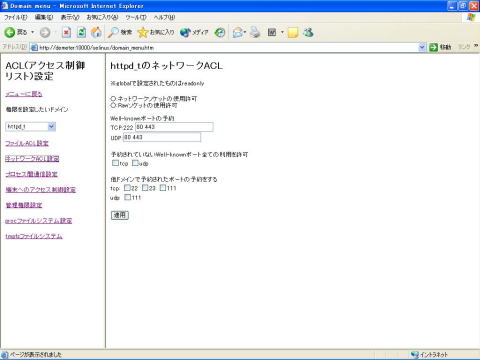Screen dimensions: 480x360
Task: Open the Back button history dropdown arrow
Action: pos(33,32)
